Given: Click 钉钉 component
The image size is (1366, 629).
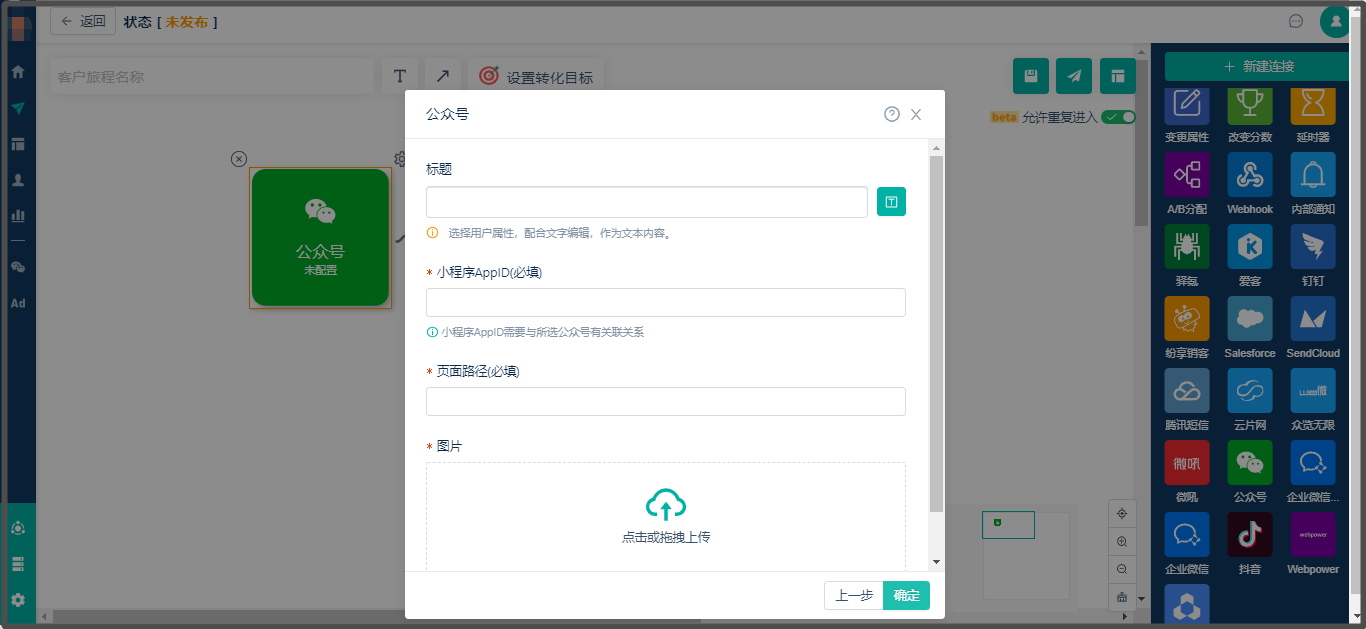Looking at the screenshot, I should click(x=1313, y=247).
